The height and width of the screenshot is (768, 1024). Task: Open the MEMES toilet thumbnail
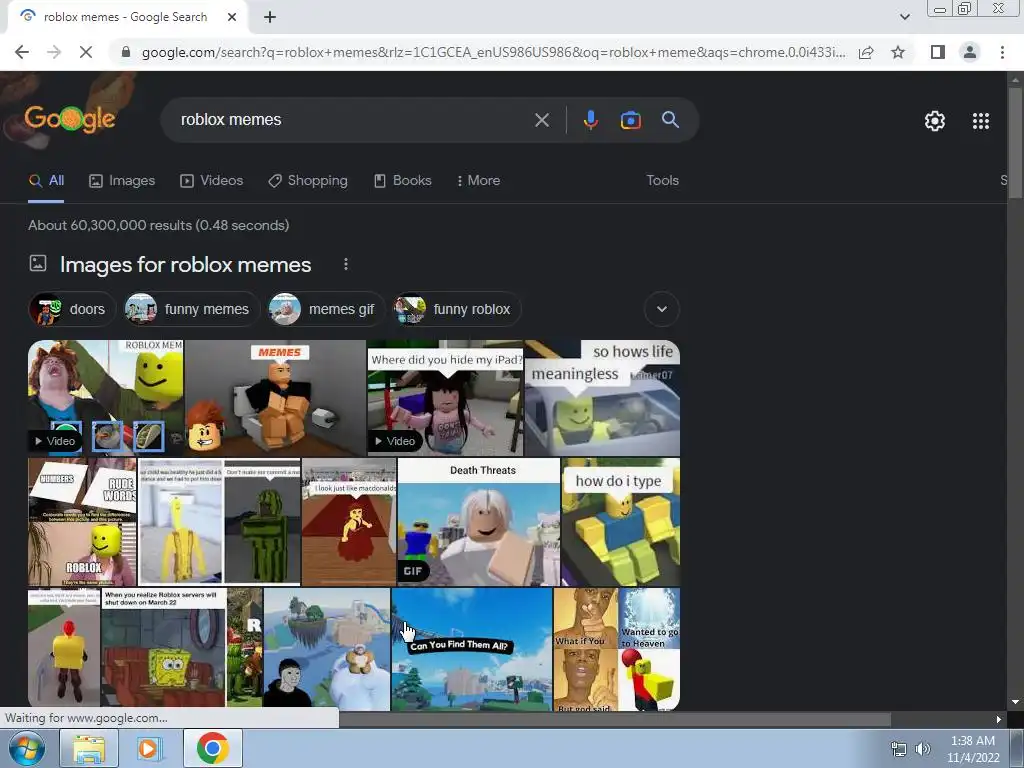click(275, 398)
